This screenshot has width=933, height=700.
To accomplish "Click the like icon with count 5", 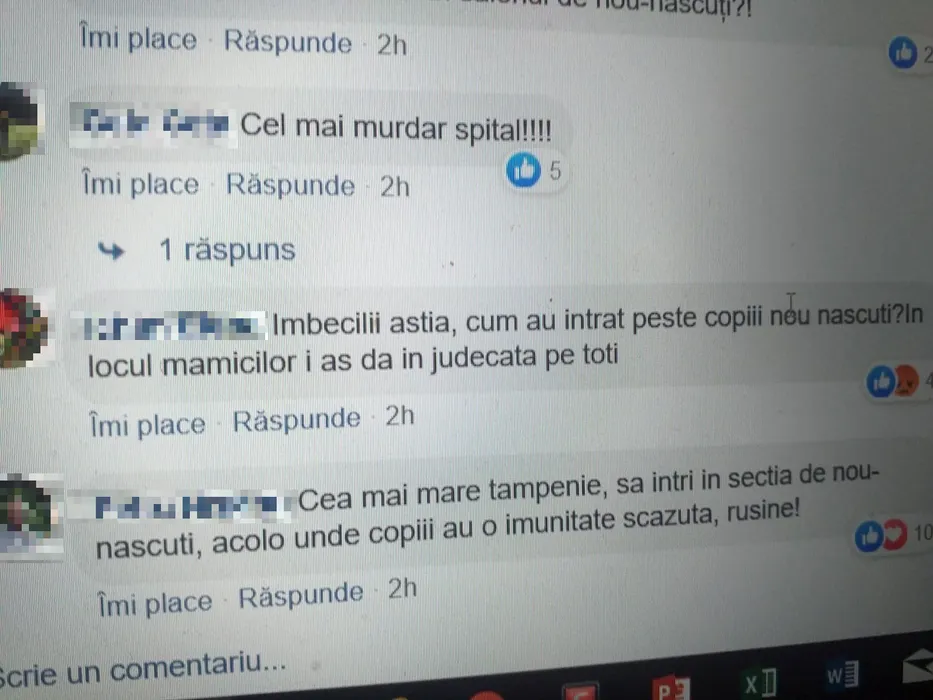I will pyautogui.click(x=524, y=170).
